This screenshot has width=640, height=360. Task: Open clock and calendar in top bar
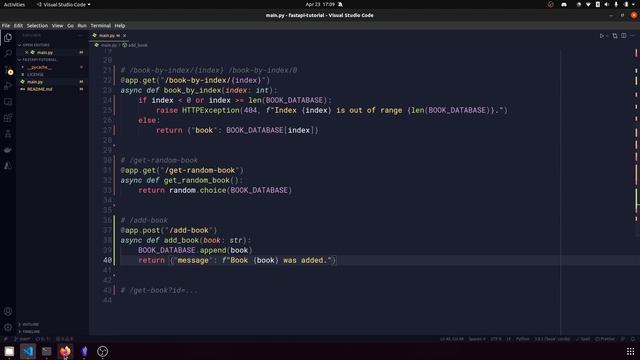(320, 4)
